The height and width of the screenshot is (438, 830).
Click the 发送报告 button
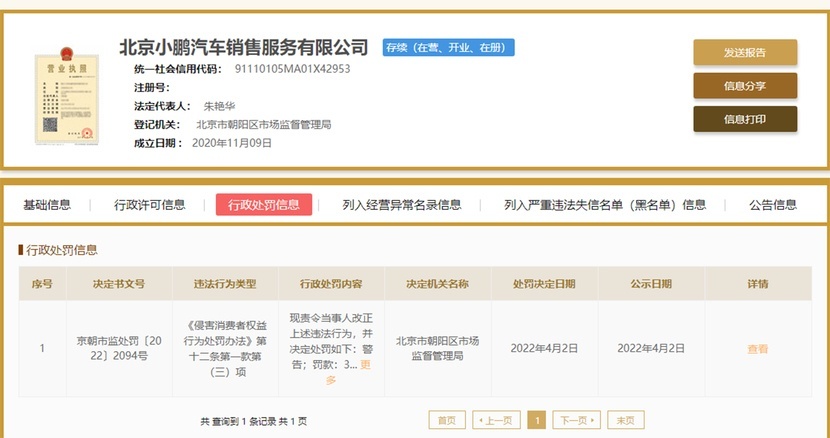coord(745,52)
